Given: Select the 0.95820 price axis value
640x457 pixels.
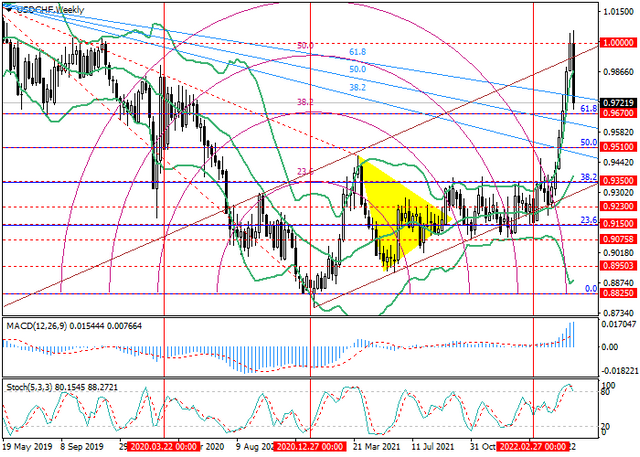Looking at the screenshot, I should click(617, 133).
